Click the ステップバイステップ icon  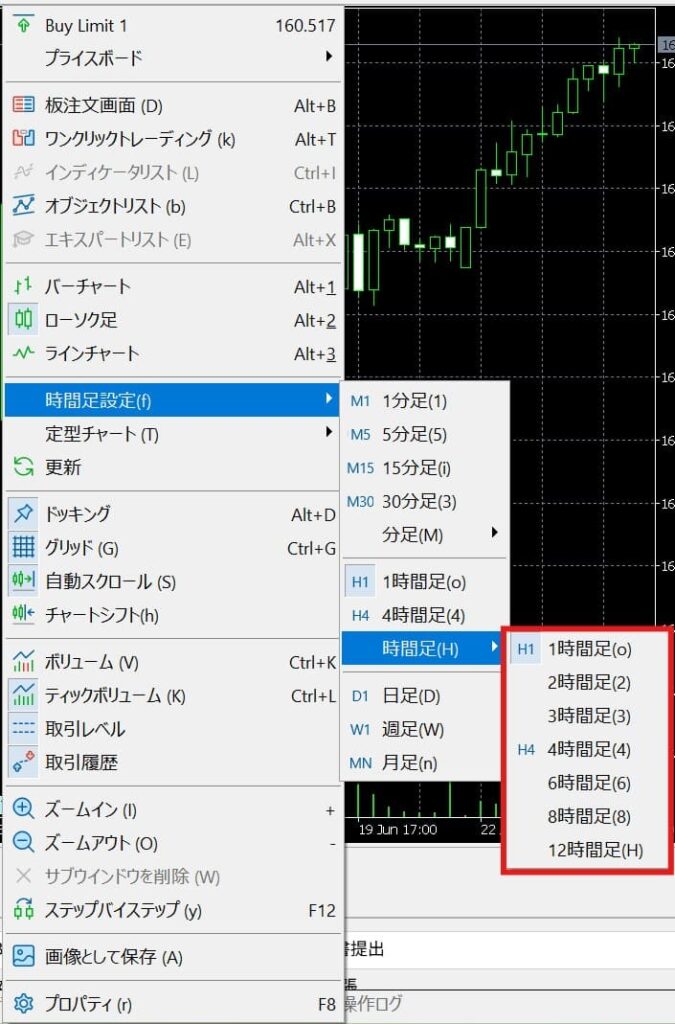pyautogui.click(x=24, y=909)
